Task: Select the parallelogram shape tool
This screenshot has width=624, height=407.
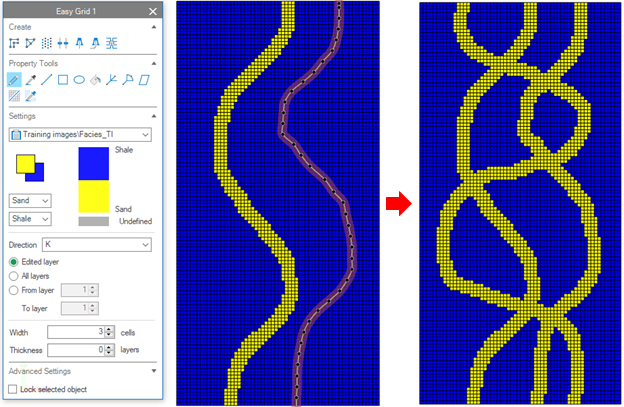Action: [x=145, y=79]
